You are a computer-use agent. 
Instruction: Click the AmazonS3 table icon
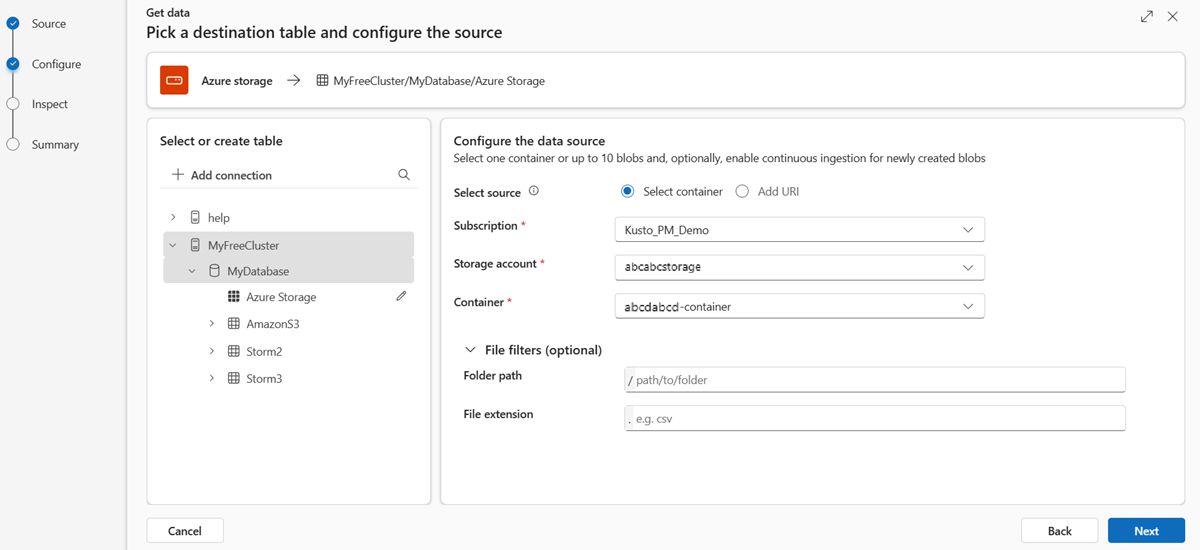coord(233,324)
